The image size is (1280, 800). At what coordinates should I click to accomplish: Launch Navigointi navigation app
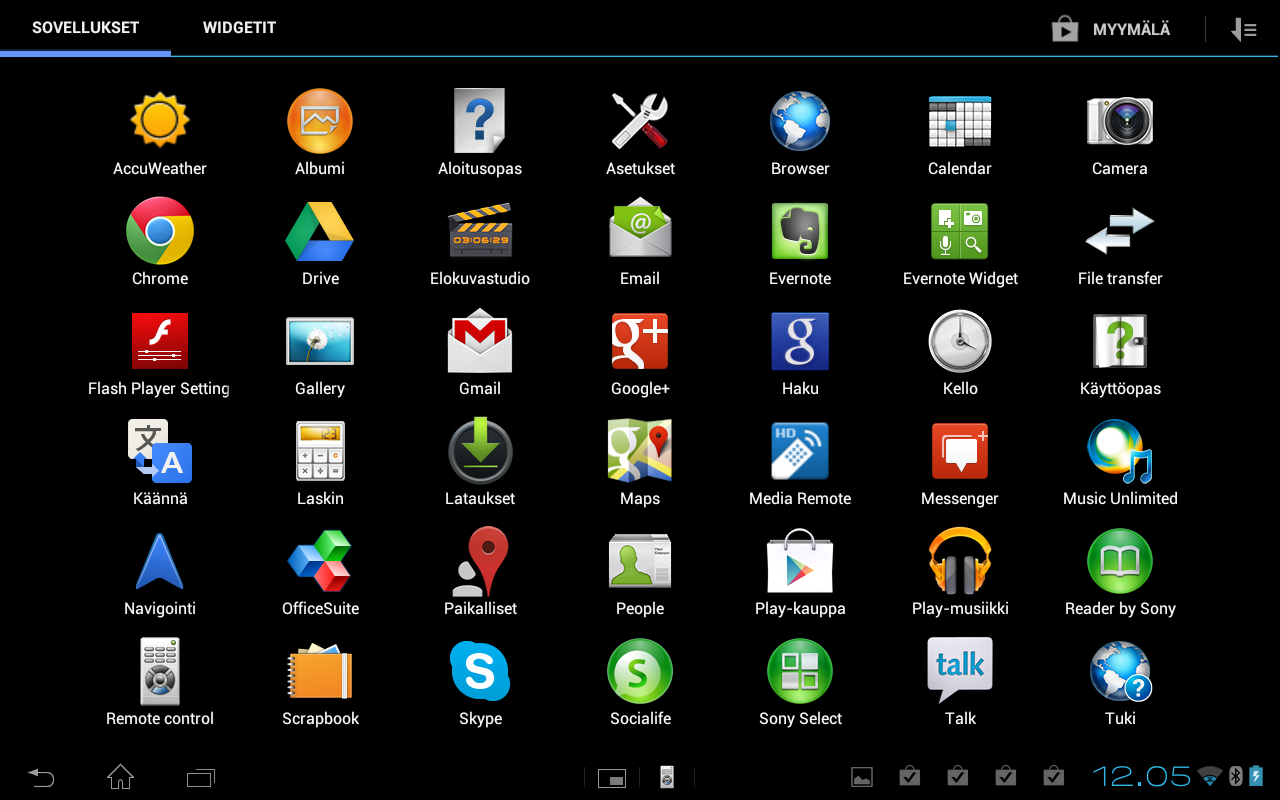point(160,561)
